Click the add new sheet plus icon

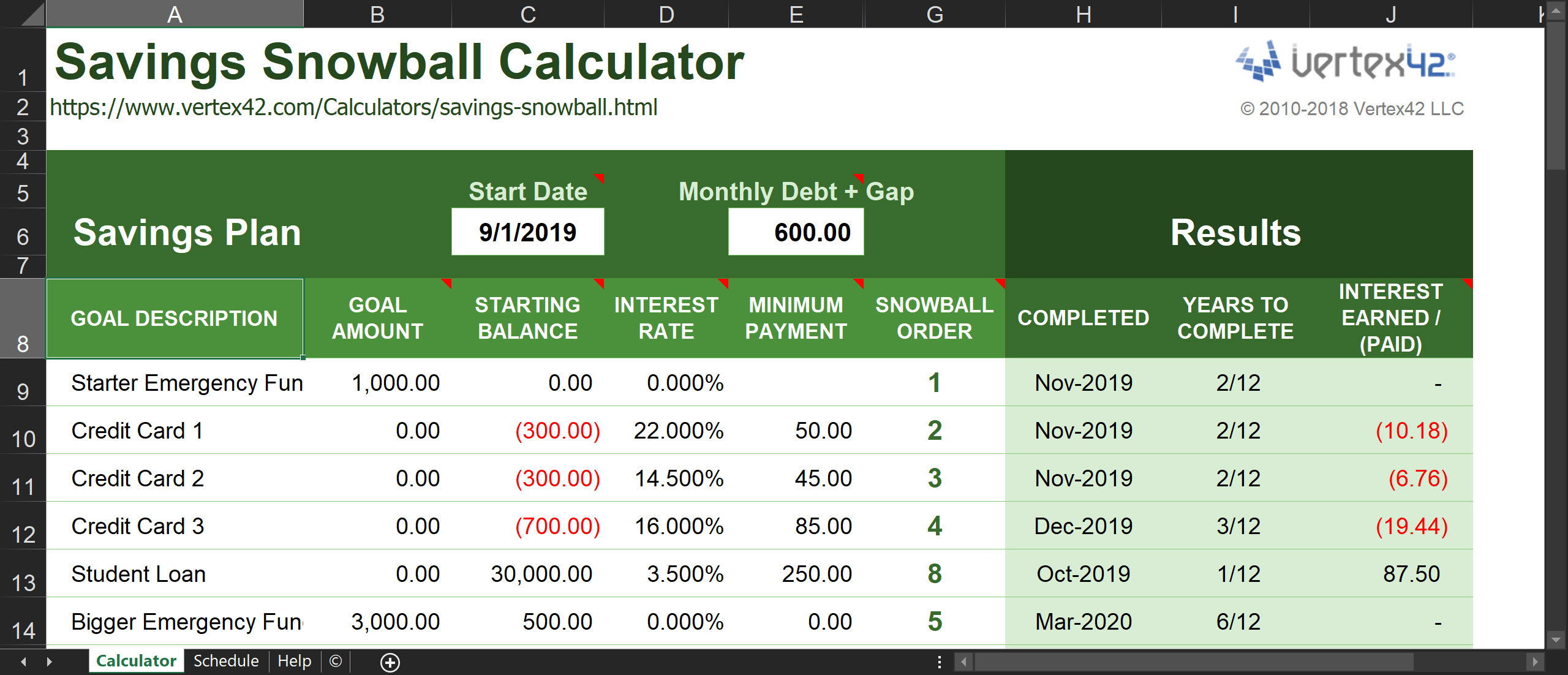click(390, 662)
